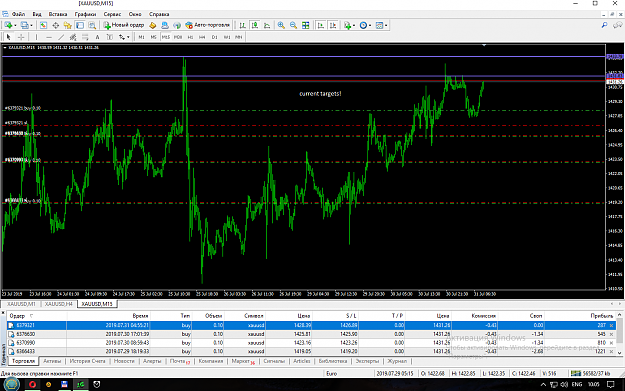Tile chart windows with grid icon
625x391 pixels.
click(x=305, y=25)
